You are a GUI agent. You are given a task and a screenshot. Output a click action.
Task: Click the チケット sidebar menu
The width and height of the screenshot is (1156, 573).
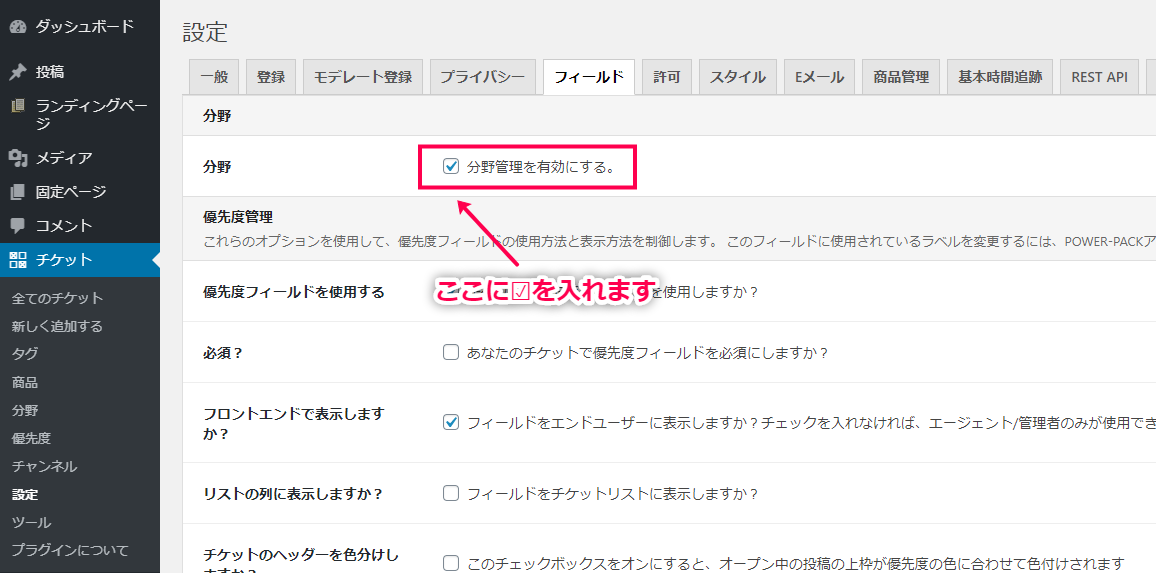pos(80,260)
